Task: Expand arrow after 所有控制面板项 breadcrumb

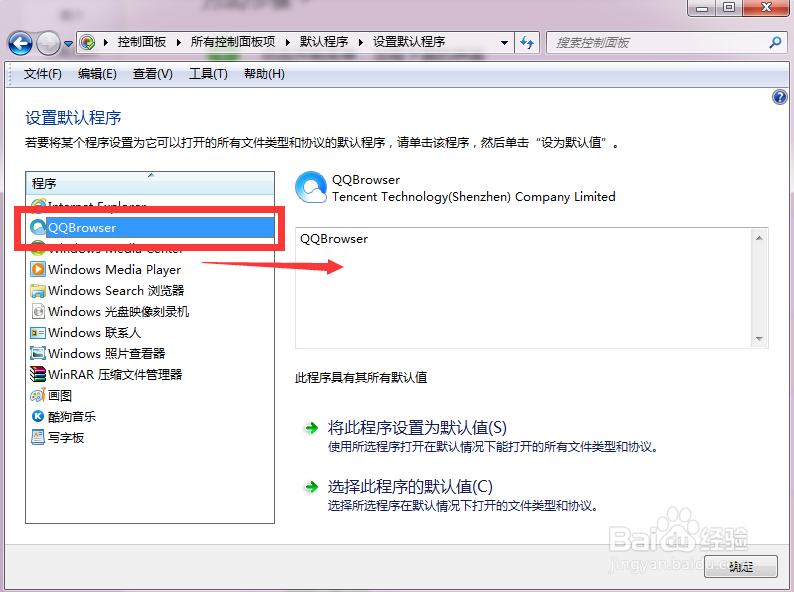Action: click(288, 43)
